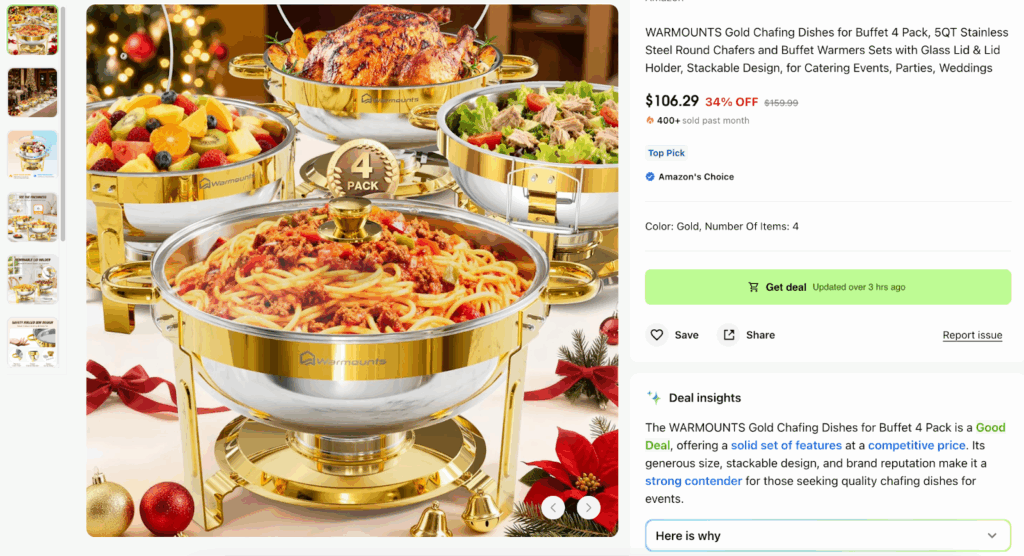This screenshot has height=556, width=1024.
Task: Click the Share arrow icon
Action: click(729, 335)
